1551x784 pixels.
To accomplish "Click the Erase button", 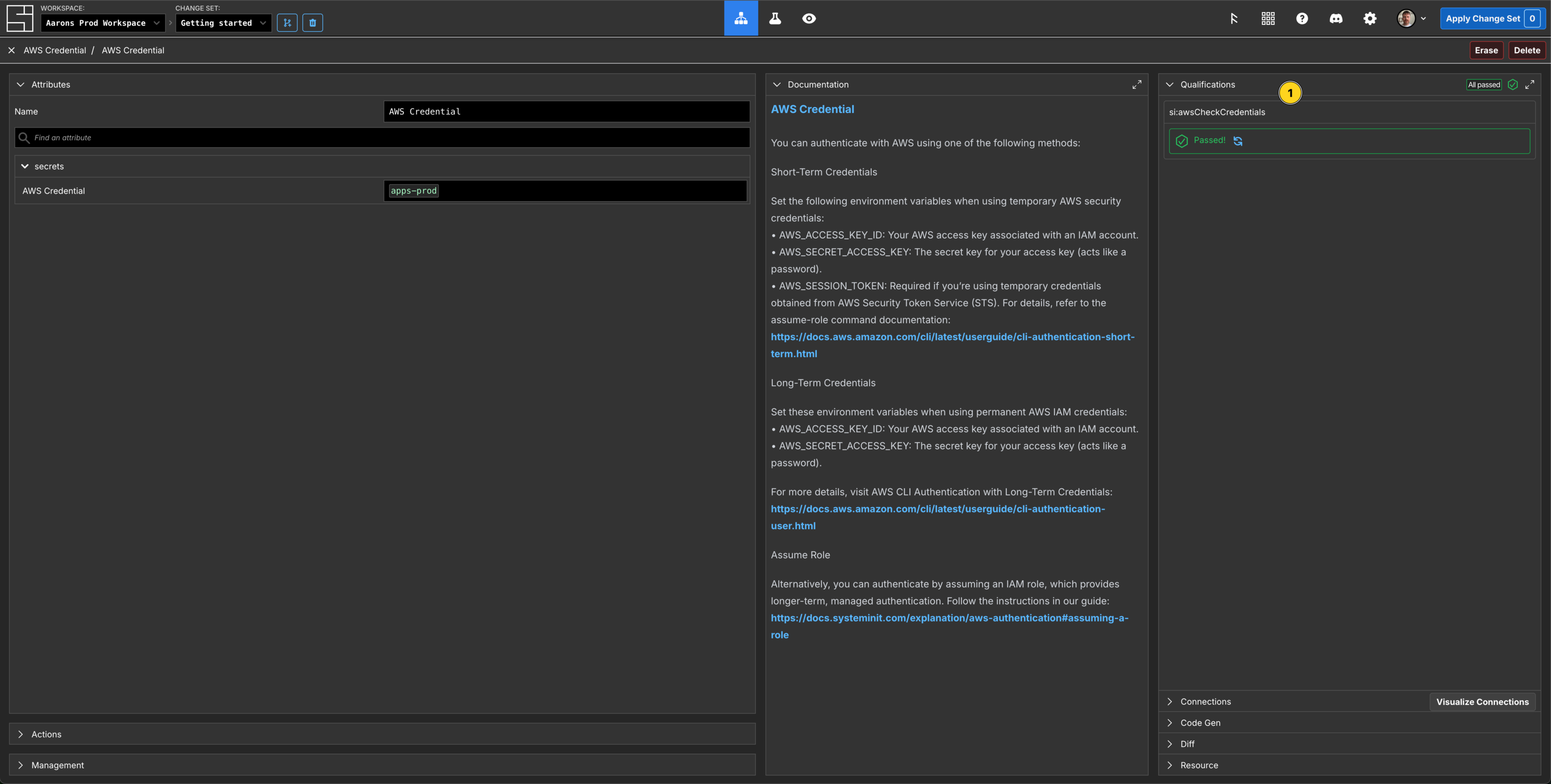I will (x=1486, y=50).
